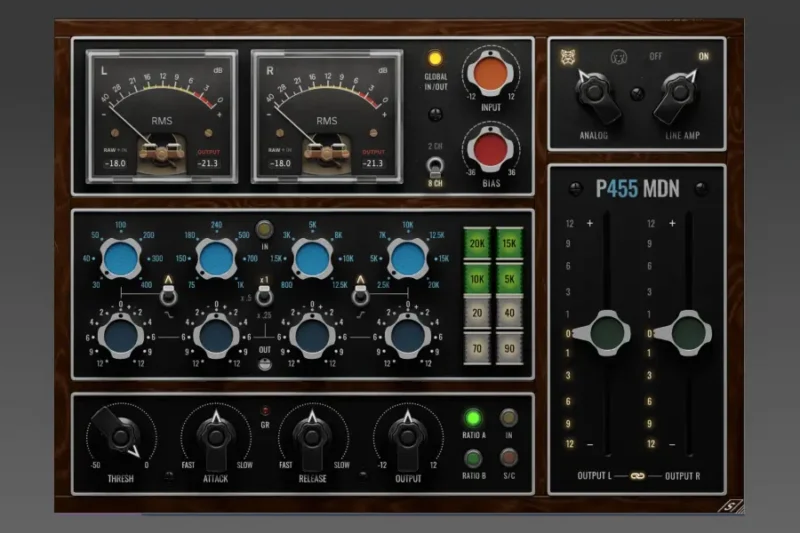Click the GR gain reduction LED

[265, 411]
